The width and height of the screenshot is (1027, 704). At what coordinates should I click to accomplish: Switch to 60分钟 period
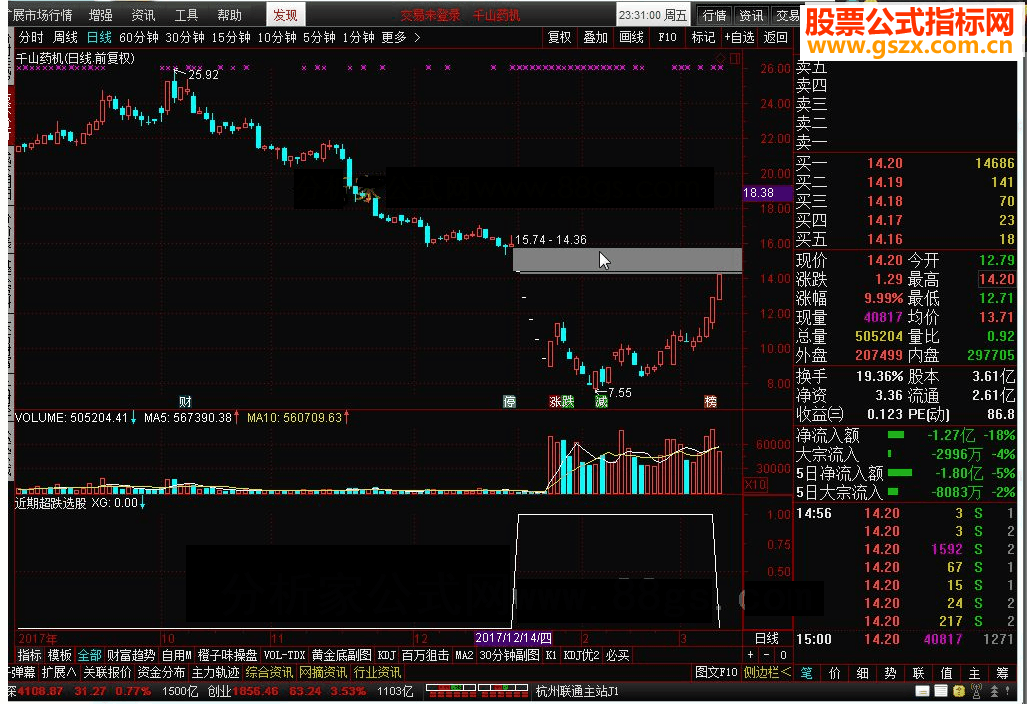pyautogui.click(x=139, y=37)
